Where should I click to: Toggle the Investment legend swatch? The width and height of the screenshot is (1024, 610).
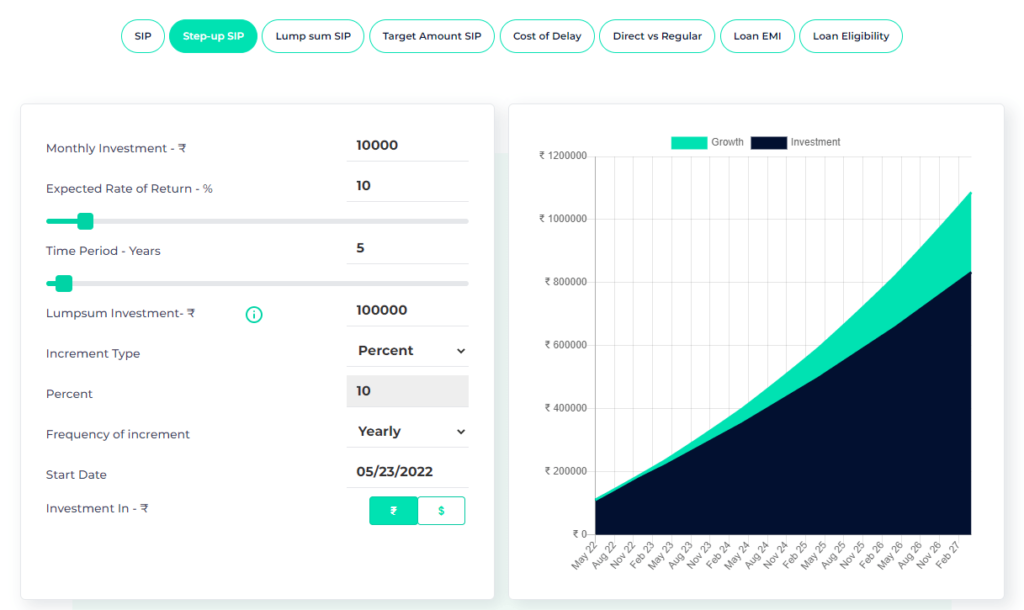click(769, 142)
